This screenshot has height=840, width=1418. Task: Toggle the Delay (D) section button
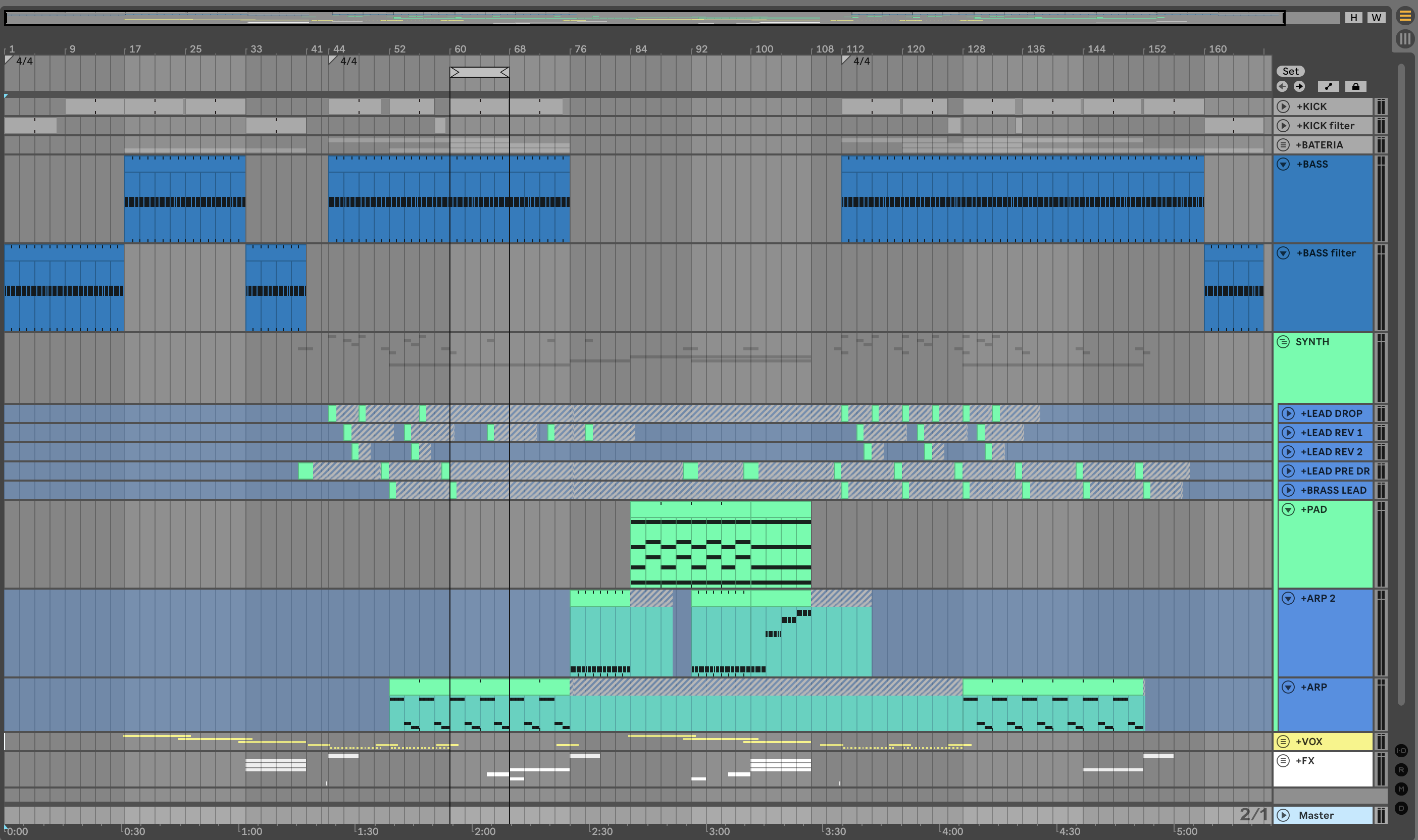click(x=1401, y=808)
